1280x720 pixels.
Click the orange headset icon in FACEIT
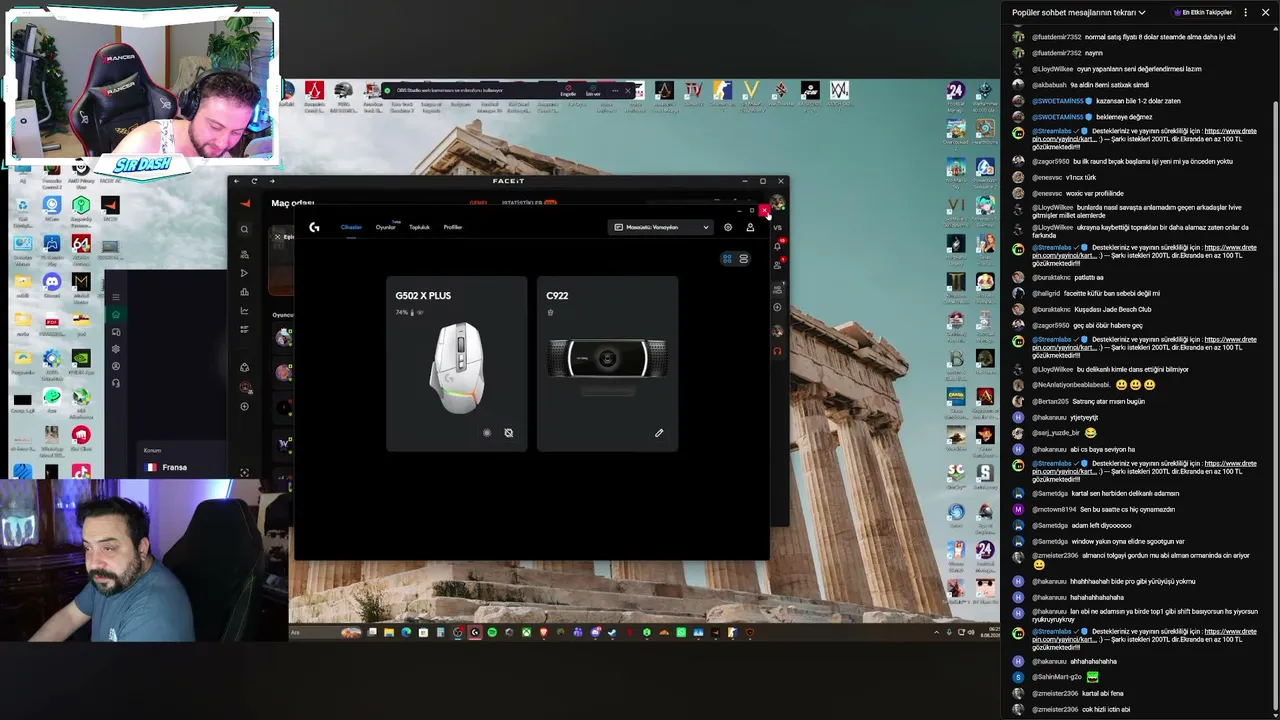pyautogui.click(x=777, y=351)
